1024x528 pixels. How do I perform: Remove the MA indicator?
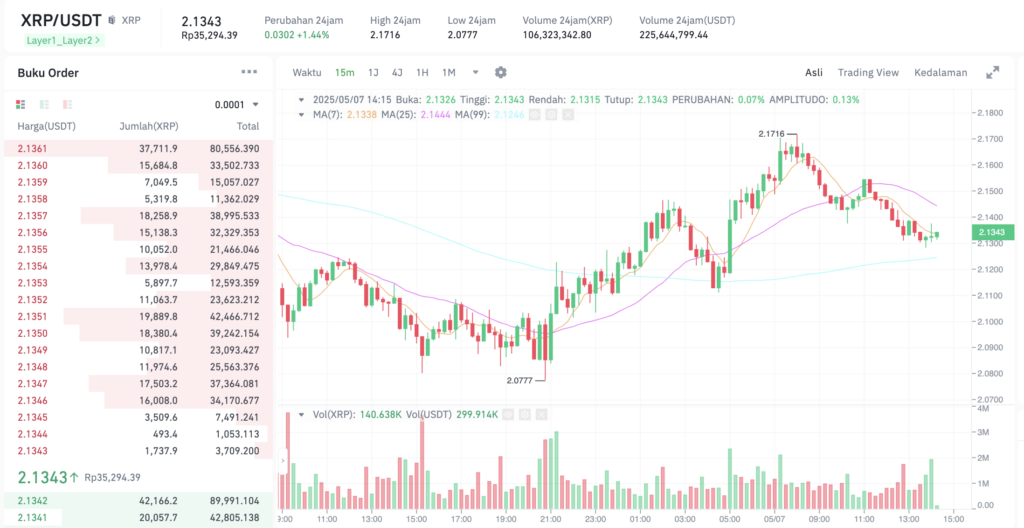568,114
